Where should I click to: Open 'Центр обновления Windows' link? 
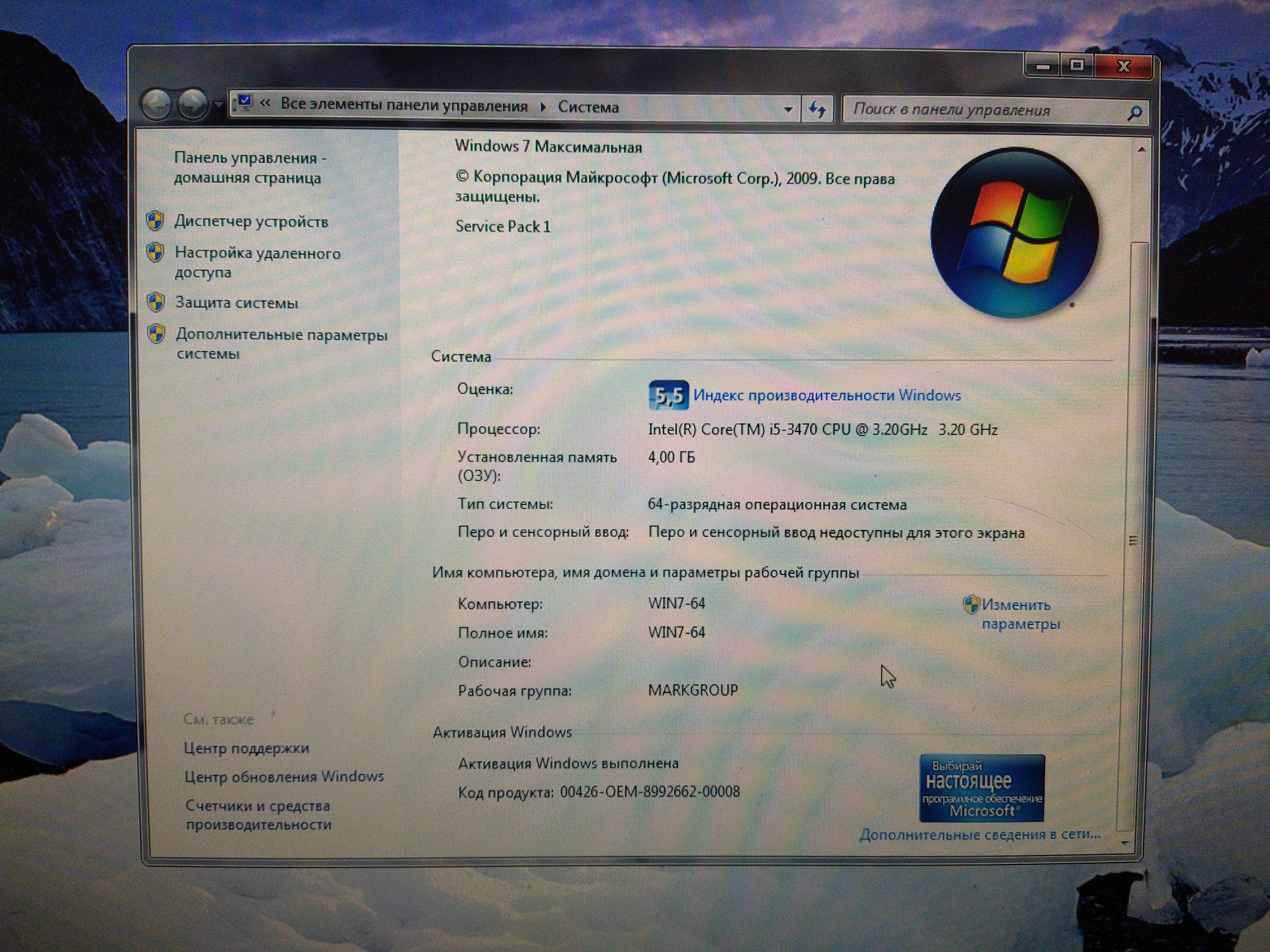[x=284, y=777]
